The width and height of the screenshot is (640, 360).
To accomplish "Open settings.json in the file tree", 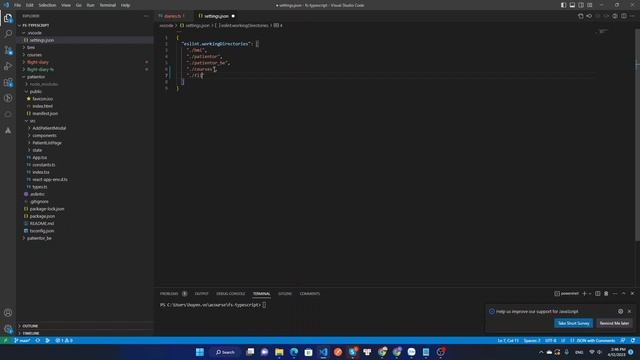I will 42,40.
